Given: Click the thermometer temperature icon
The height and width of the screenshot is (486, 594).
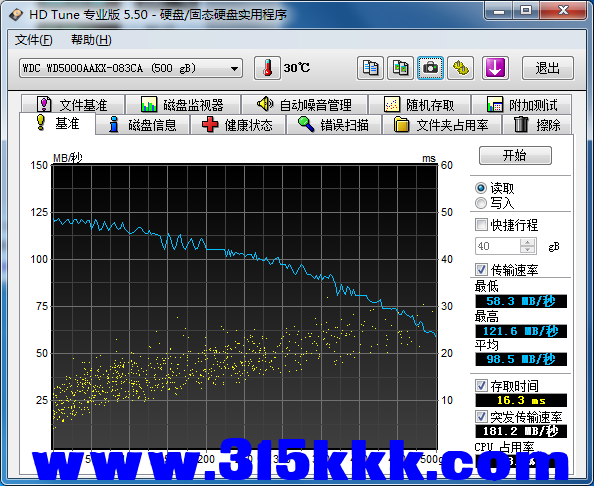Looking at the screenshot, I should pyautogui.click(x=267, y=68).
